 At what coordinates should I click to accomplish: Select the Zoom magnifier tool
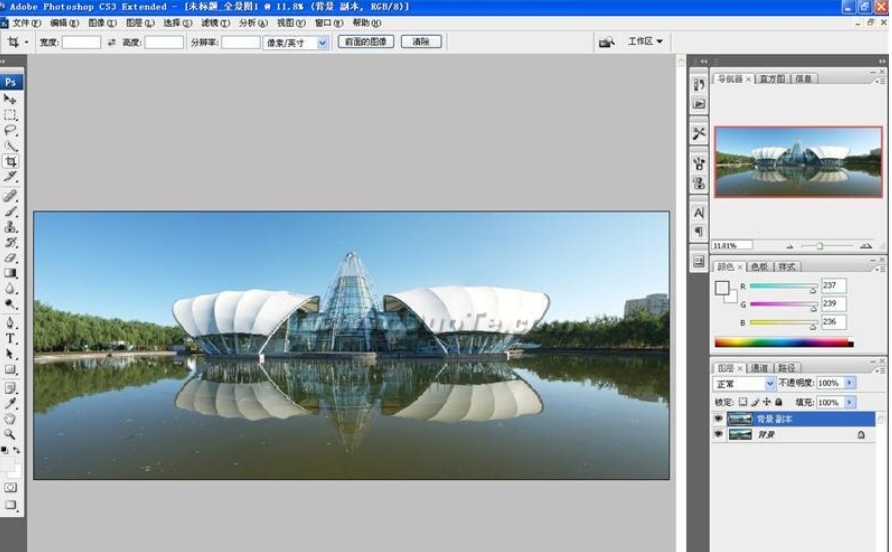click(11, 435)
